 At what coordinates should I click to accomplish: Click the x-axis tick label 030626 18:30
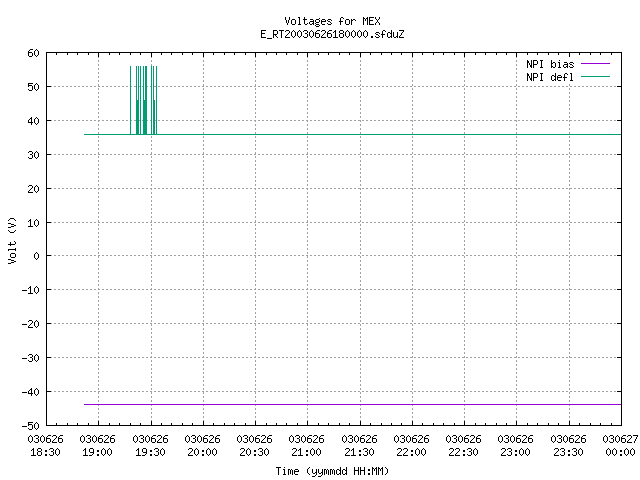(x=46, y=446)
